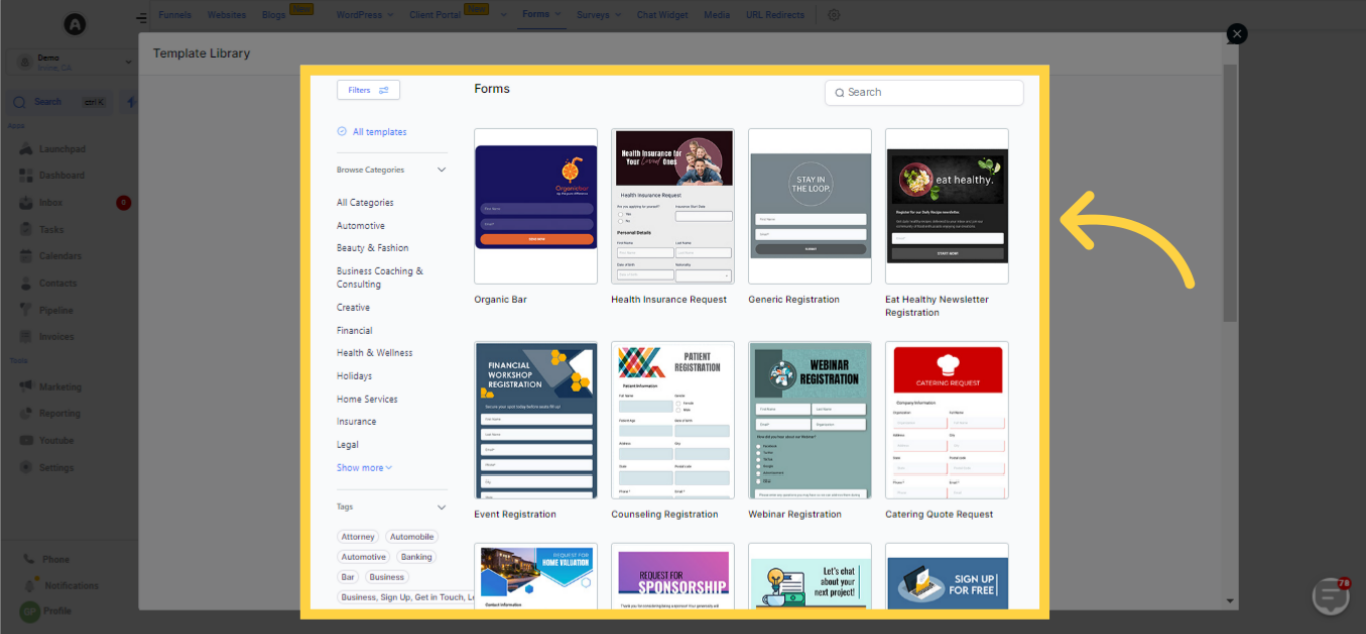Toggle the Attorney tag chip
1366x634 pixels.
pos(358,537)
